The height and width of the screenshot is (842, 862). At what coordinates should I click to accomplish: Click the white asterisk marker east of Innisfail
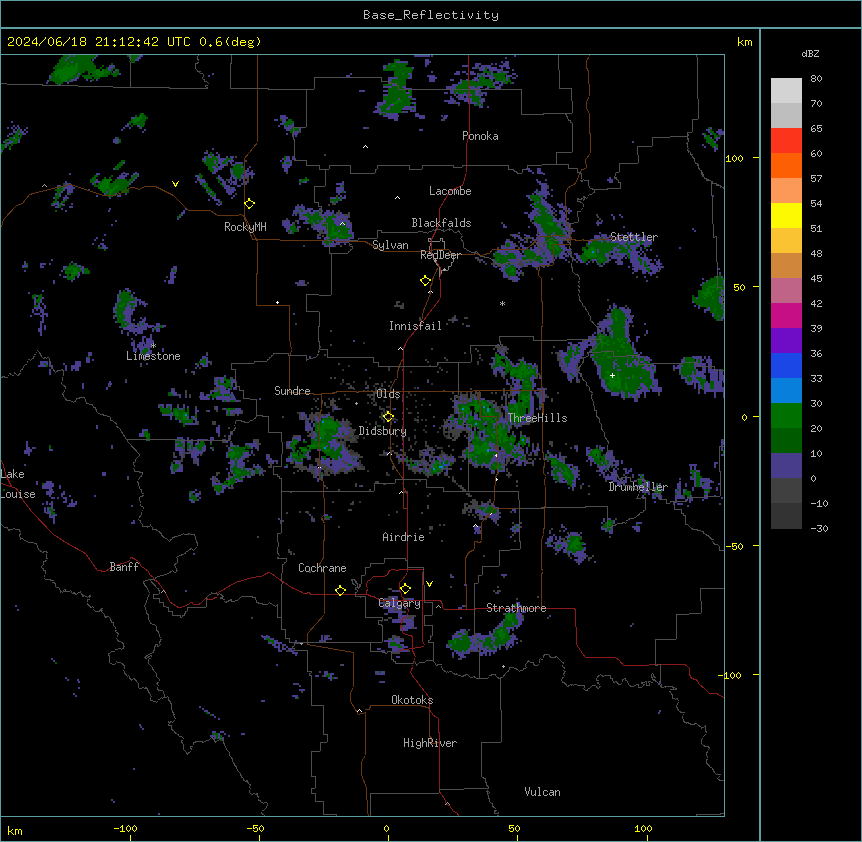coord(502,303)
